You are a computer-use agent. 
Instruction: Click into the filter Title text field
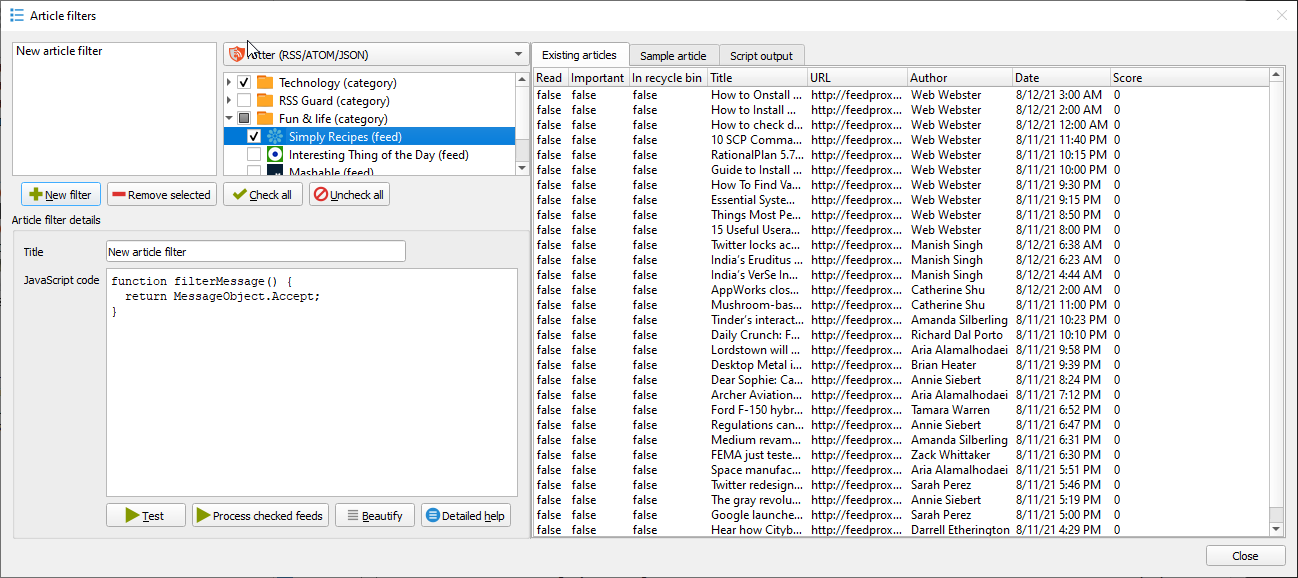click(x=255, y=252)
